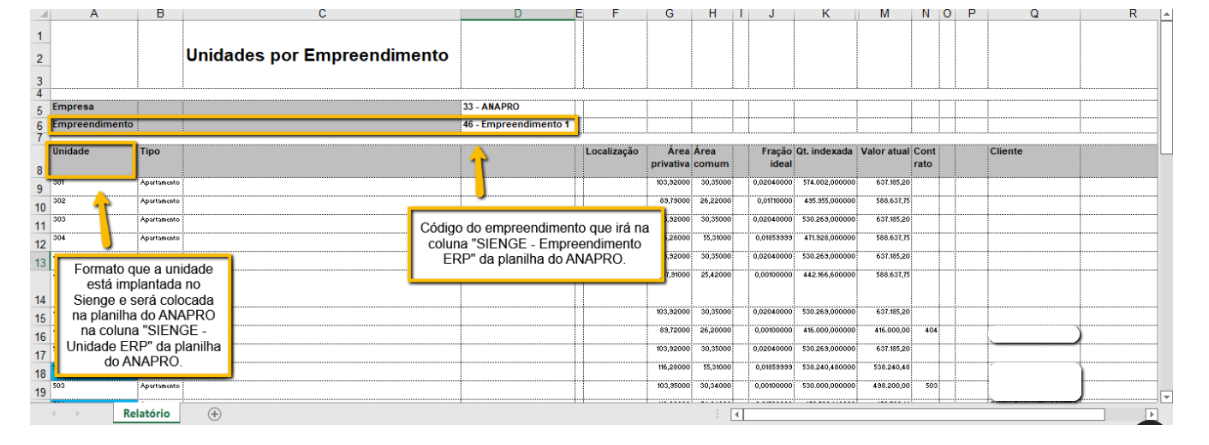
Task: Click the 'Área privativa' heading cell
Action: 669,162
